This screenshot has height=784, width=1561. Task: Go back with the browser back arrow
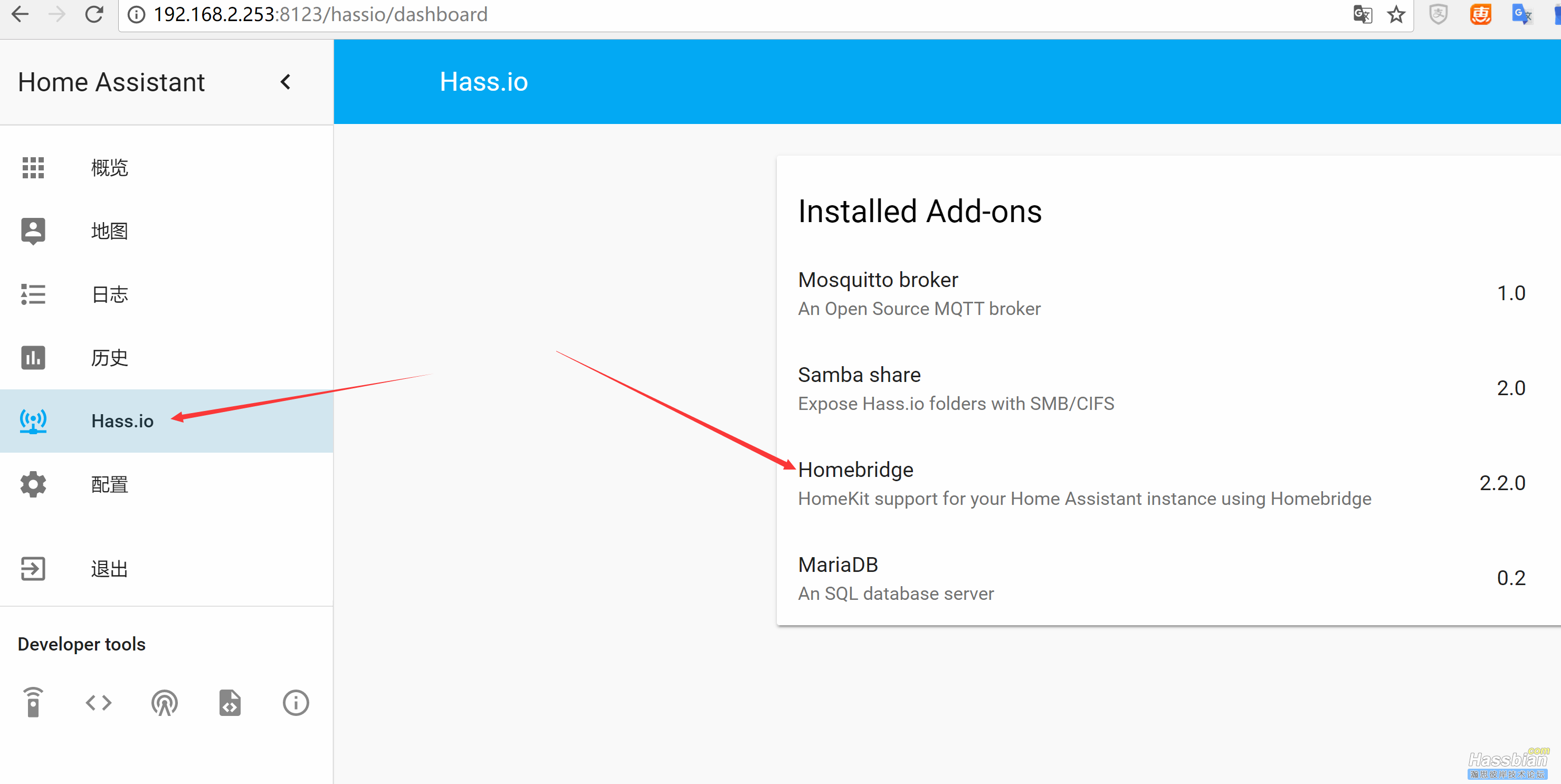[x=20, y=14]
